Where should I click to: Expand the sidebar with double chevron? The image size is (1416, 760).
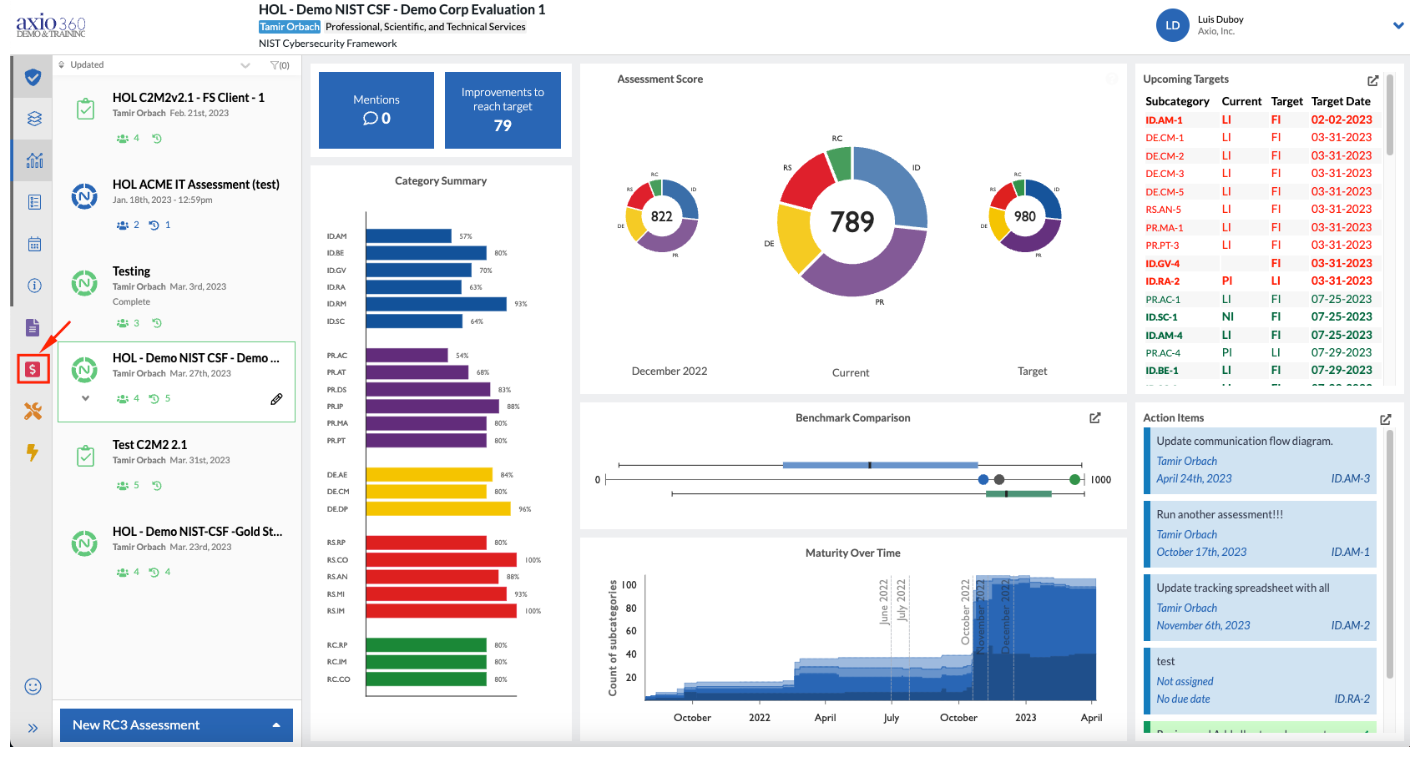(x=33, y=728)
